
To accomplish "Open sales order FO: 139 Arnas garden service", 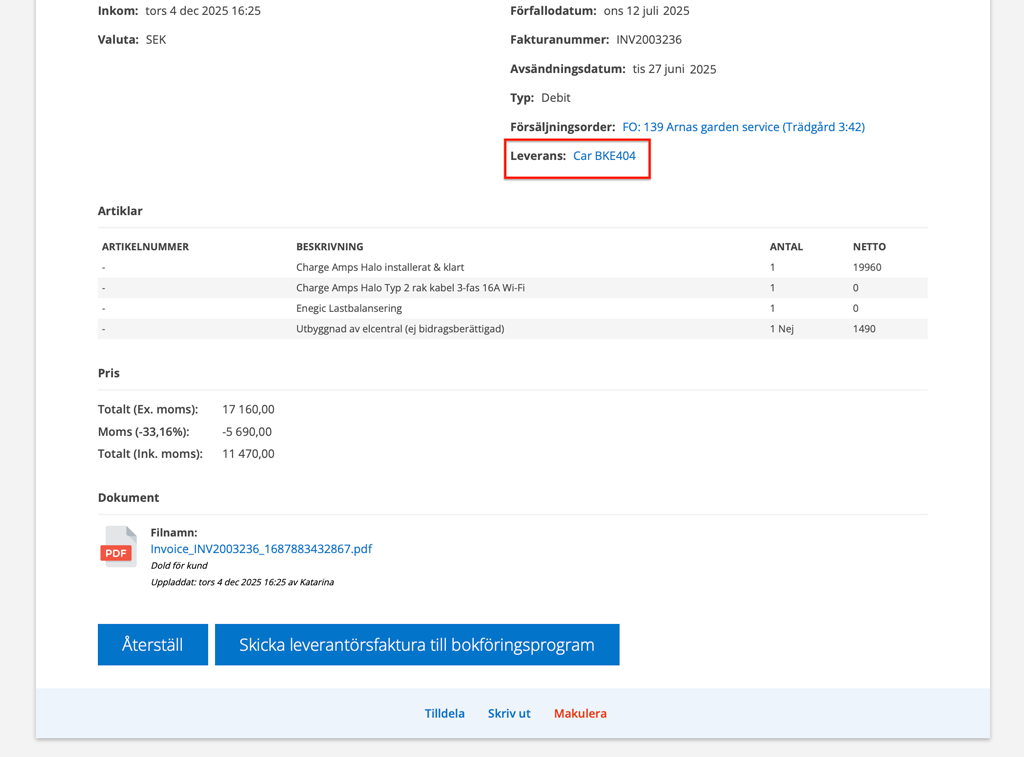I will point(743,127).
